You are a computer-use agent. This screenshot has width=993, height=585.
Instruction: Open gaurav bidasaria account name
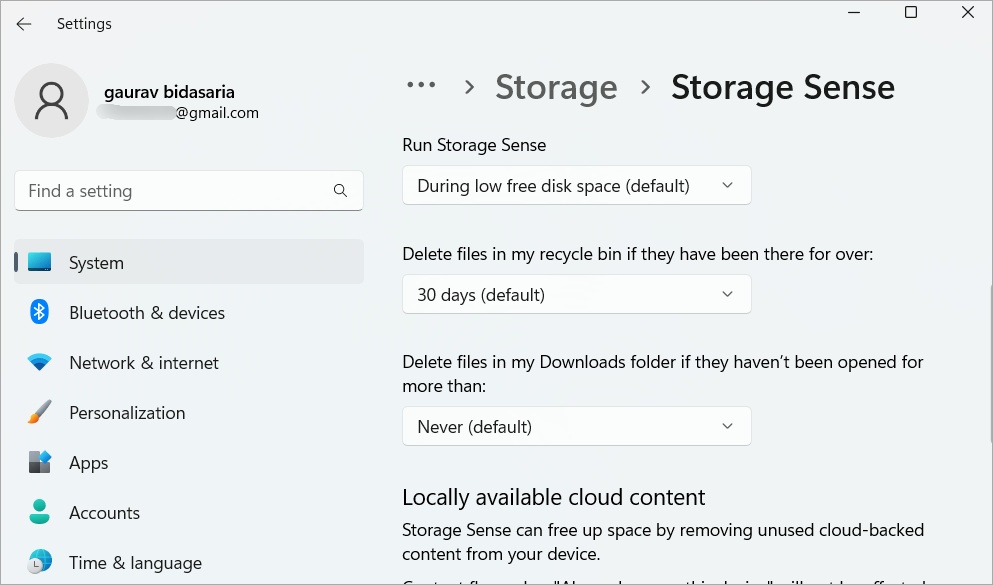tap(169, 92)
